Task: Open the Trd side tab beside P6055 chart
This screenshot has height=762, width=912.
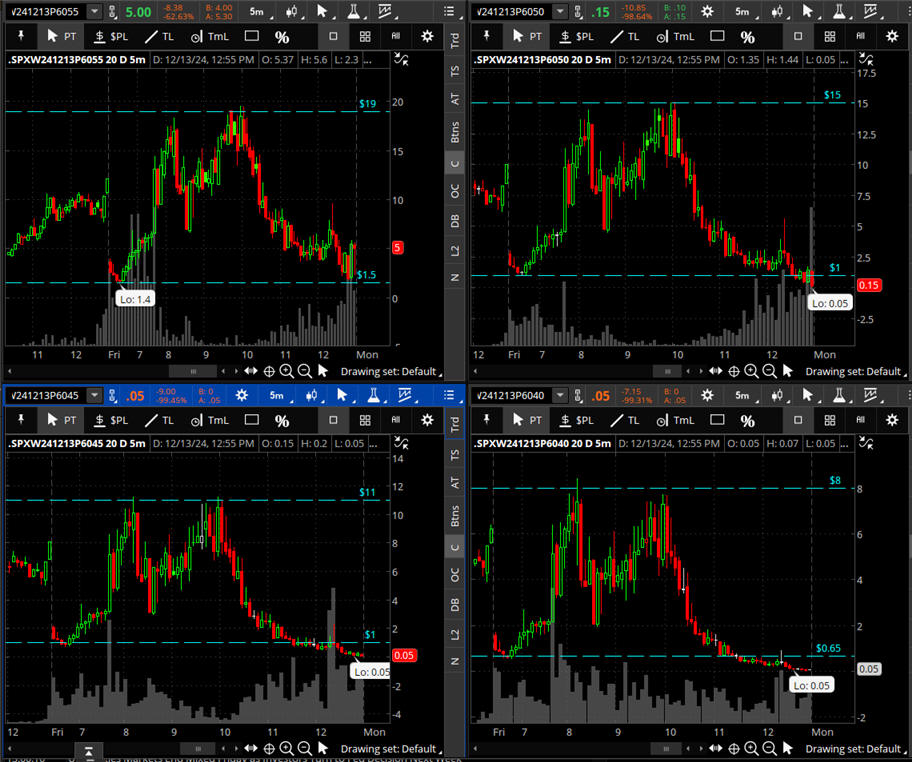Action: (455, 40)
